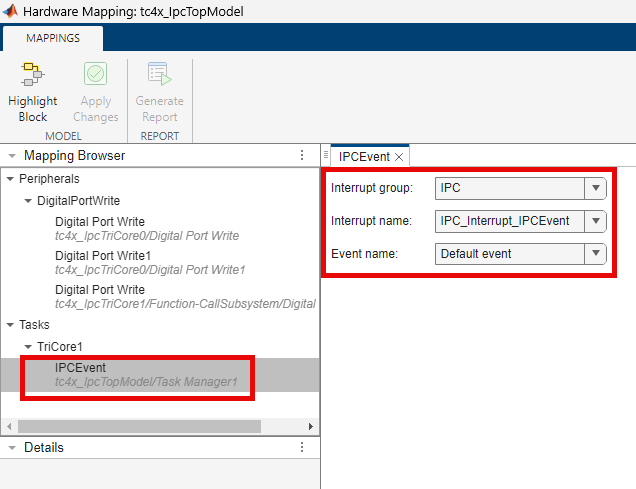Viewport: 636px width, 489px height.
Task: Click the horizontal scrollbar right arrow
Action: (311, 426)
